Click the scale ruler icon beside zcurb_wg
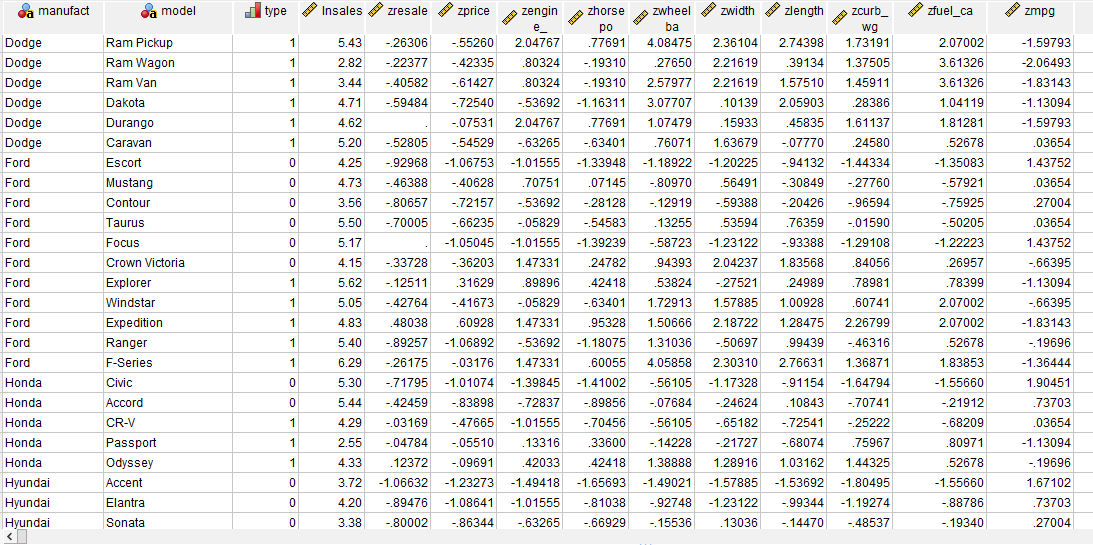Image resolution: width=1093 pixels, height=545 pixels. [840, 19]
